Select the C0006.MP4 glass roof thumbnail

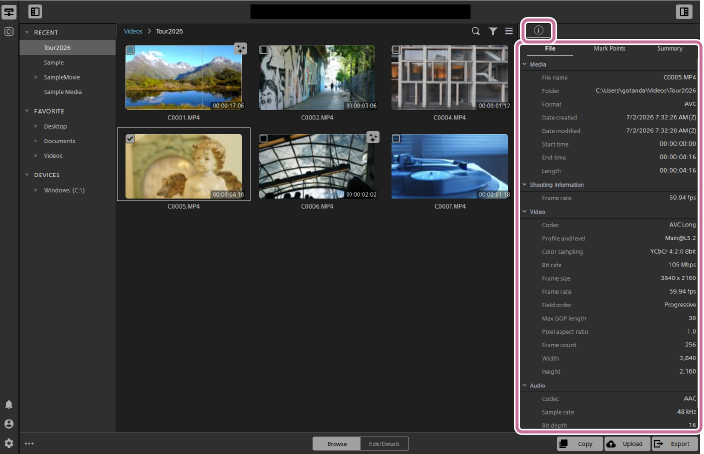click(317, 166)
